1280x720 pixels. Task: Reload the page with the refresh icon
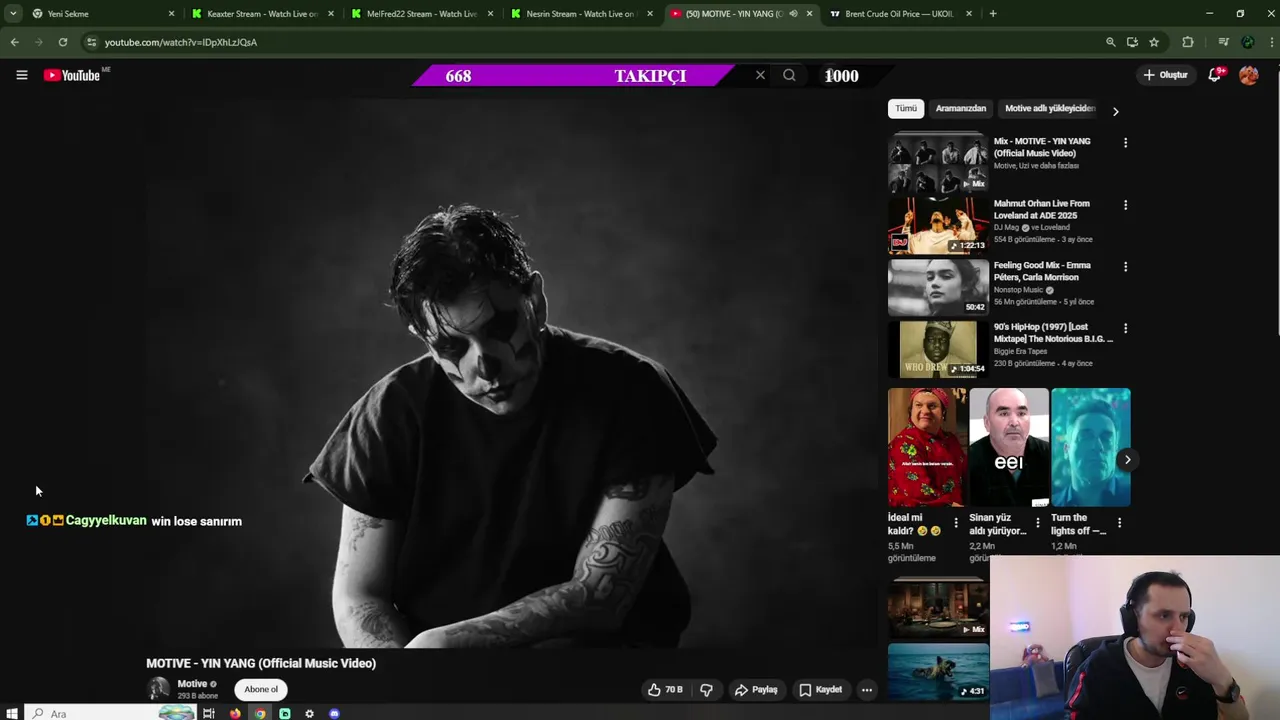click(62, 42)
